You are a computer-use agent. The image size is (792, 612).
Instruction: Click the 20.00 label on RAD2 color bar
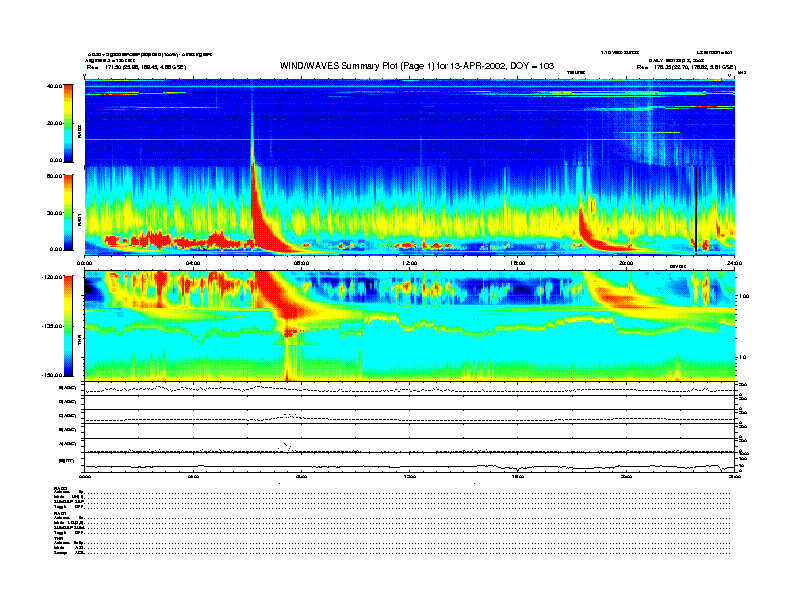tap(54, 123)
